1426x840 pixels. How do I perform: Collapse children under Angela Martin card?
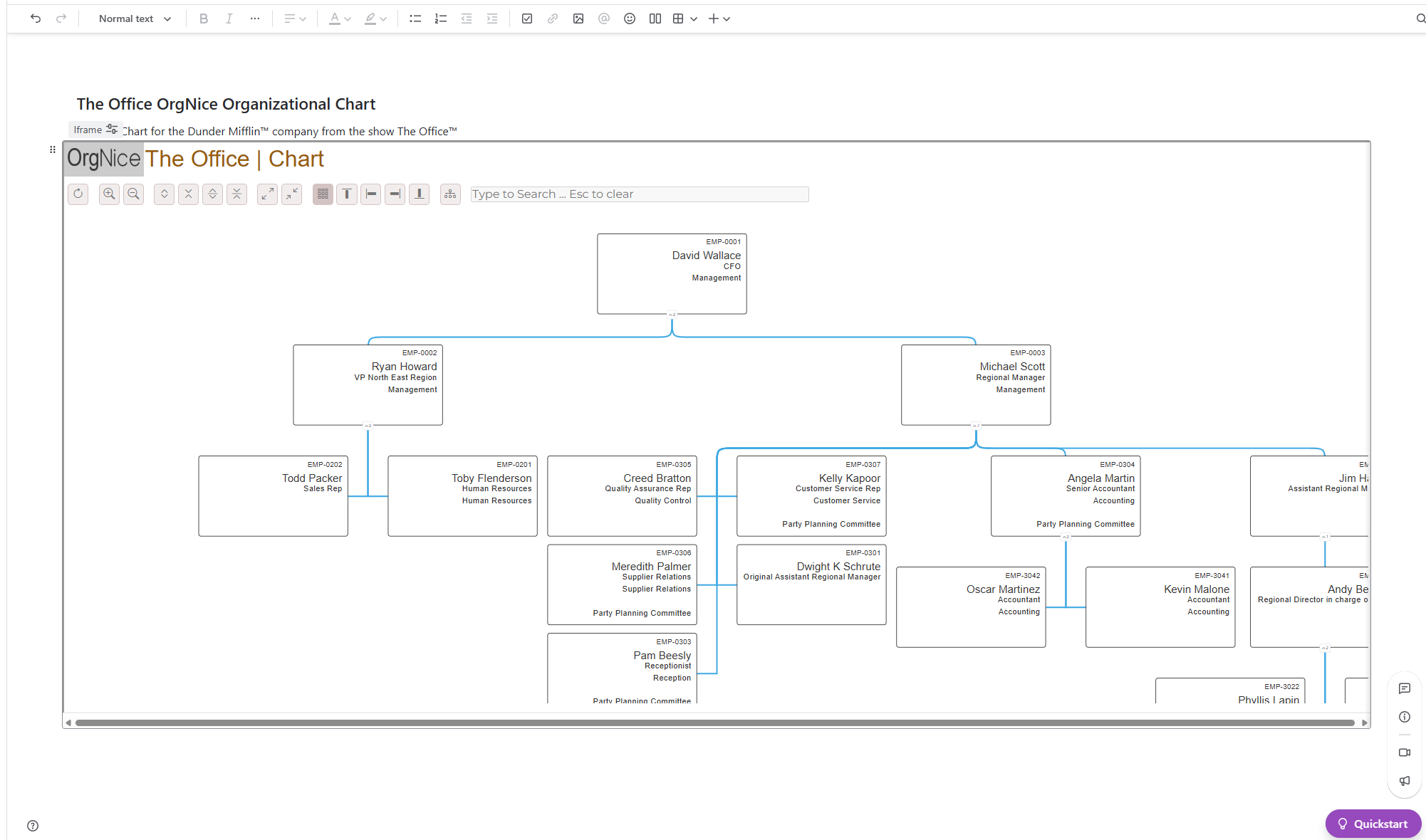click(x=1066, y=536)
